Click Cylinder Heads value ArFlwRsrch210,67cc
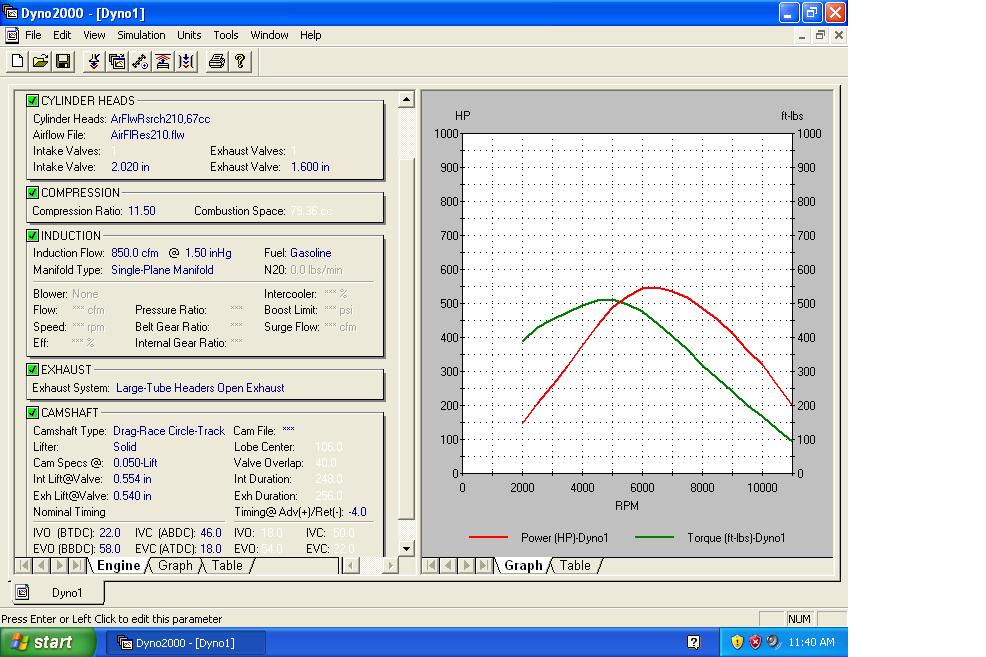The image size is (986, 657). click(x=160, y=119)
